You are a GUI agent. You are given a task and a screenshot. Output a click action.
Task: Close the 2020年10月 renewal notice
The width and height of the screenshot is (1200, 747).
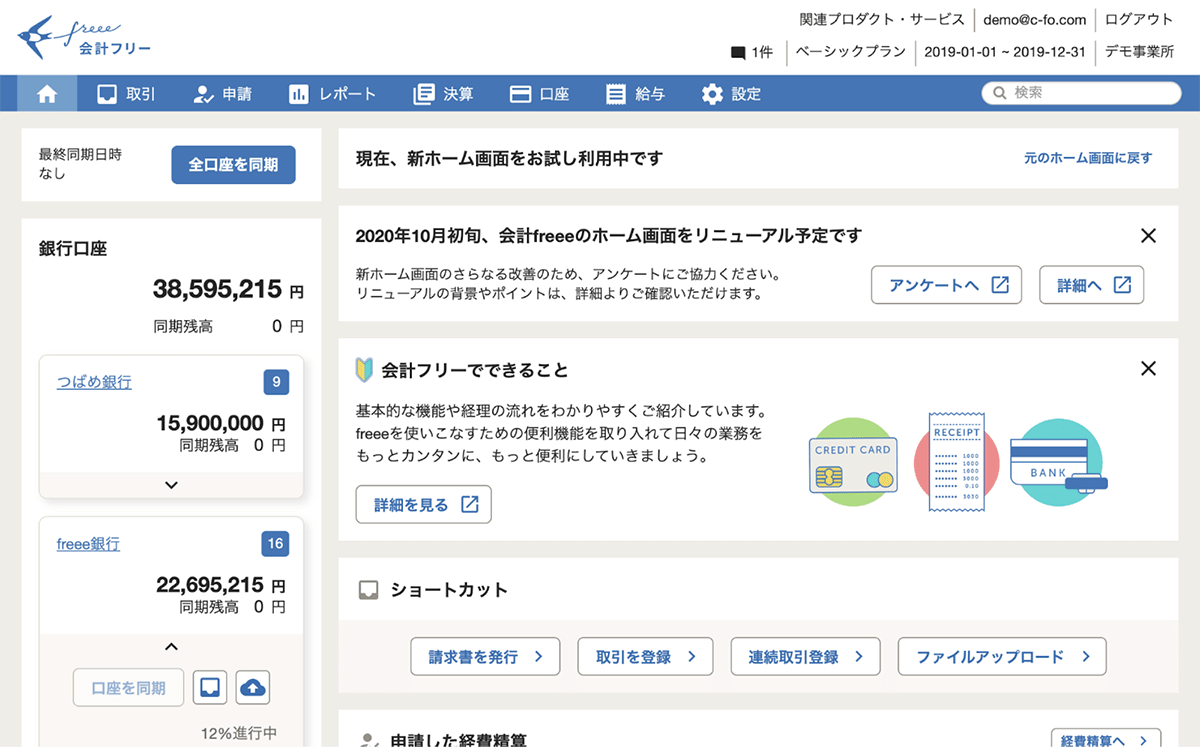[x=1148, y=236]
